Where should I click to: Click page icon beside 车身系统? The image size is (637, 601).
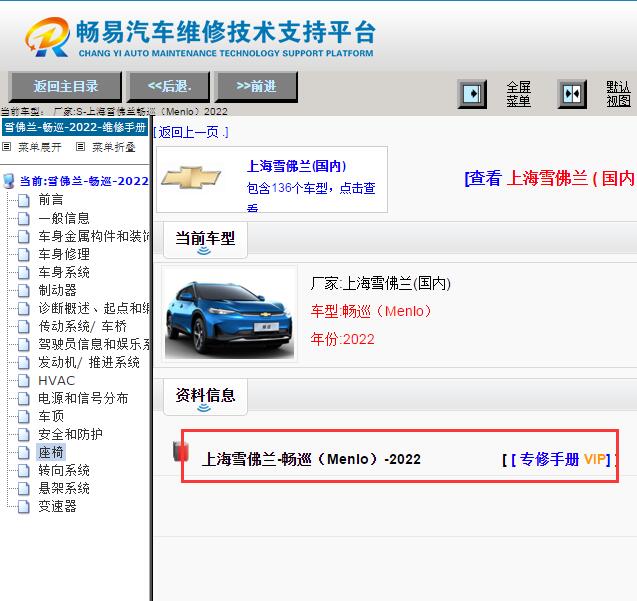pyautogui.click(x=24, y=272)
